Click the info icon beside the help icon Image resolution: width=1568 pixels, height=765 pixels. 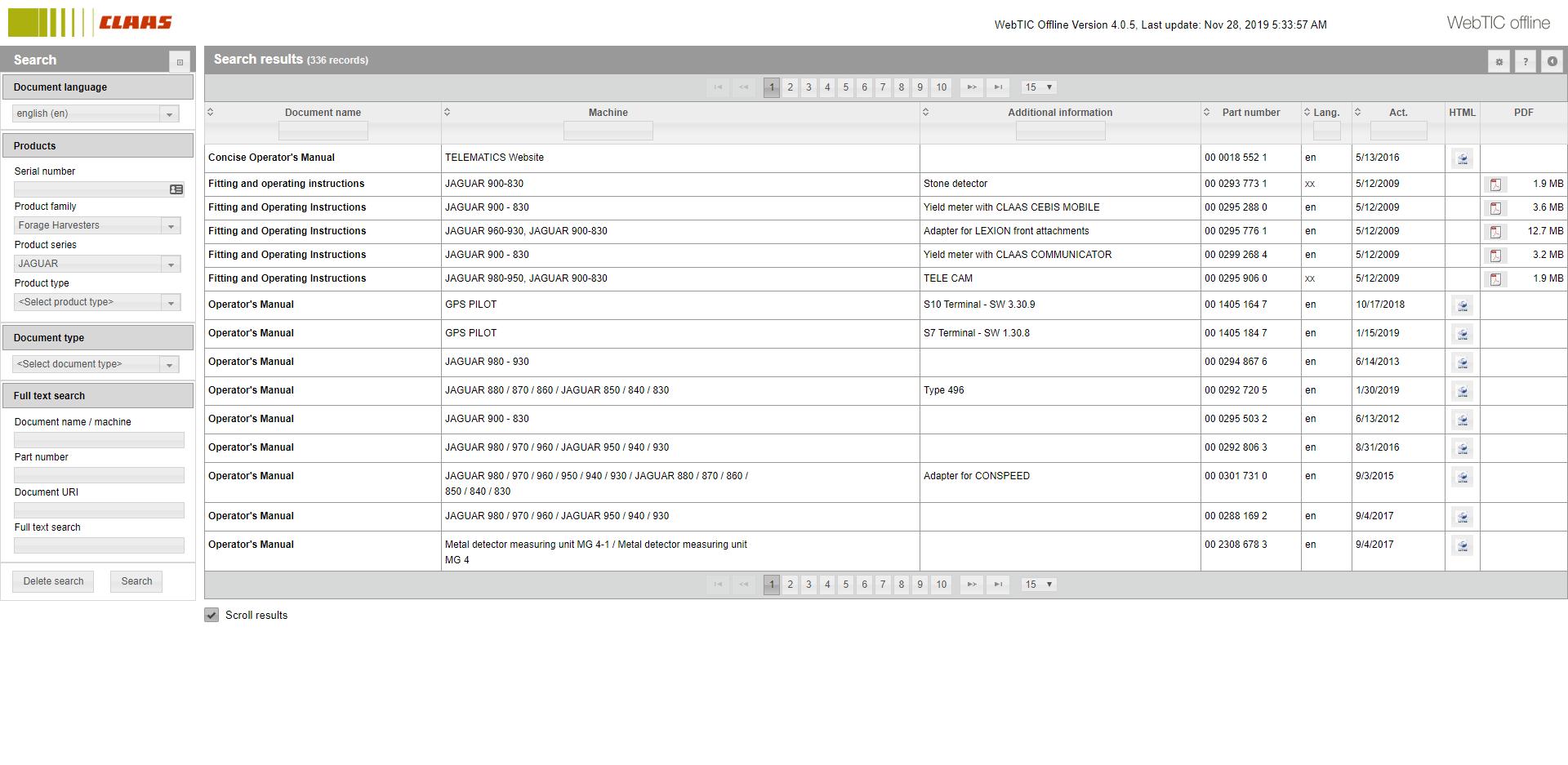click(x=1551, y=61)
